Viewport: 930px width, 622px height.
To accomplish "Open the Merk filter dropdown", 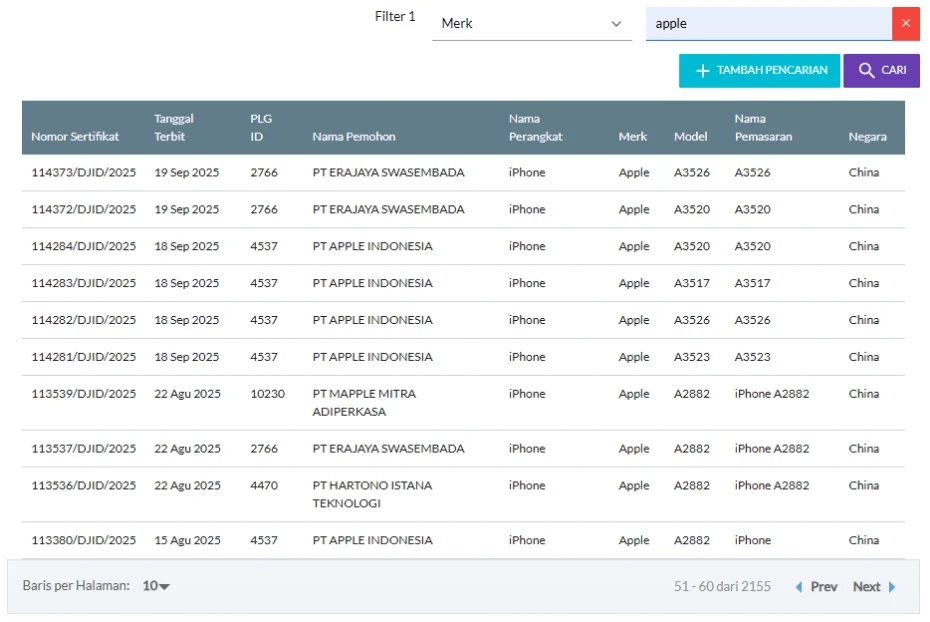I will [x=531, y=24].
